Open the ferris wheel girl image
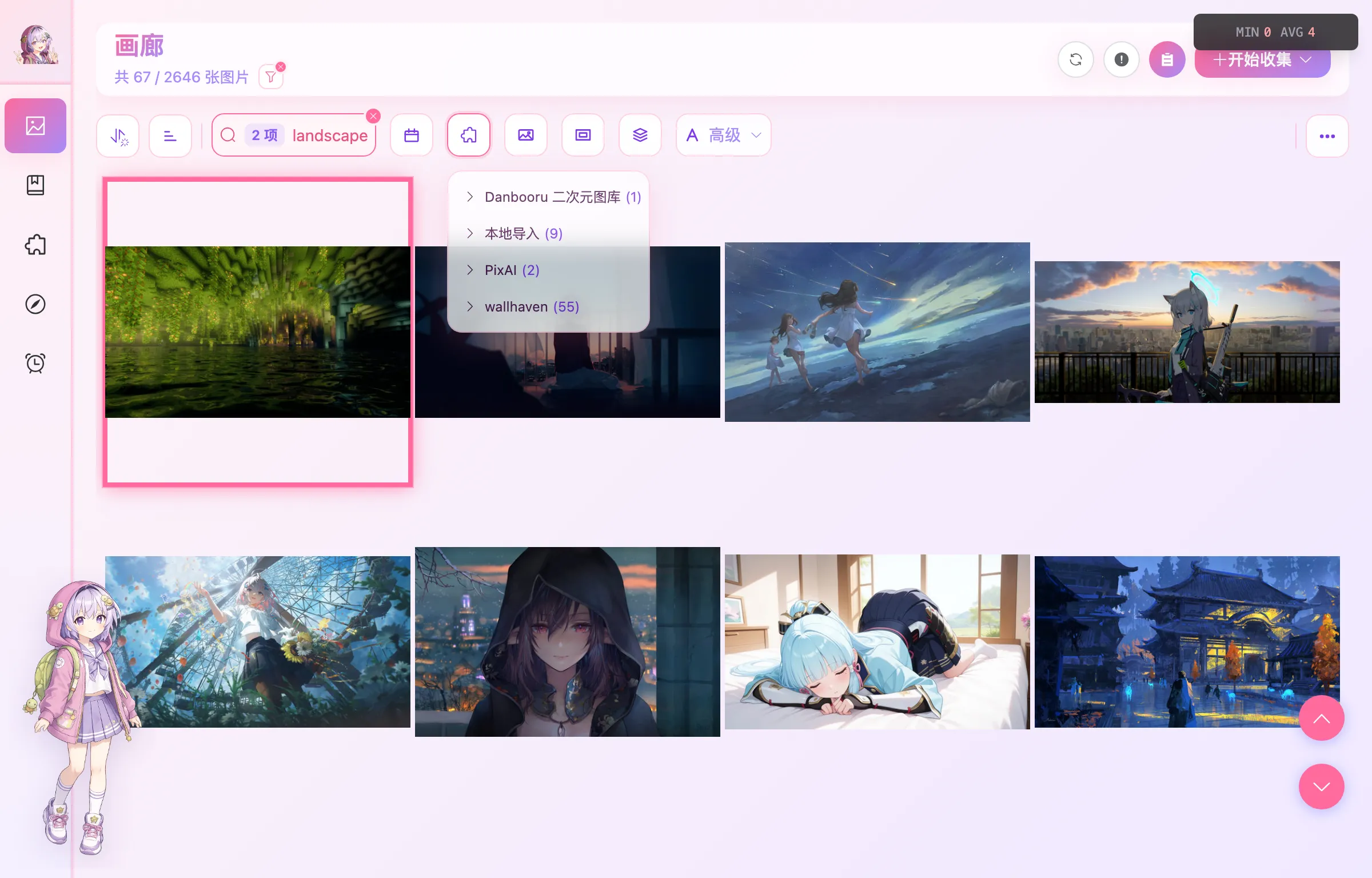 point(258,642)
